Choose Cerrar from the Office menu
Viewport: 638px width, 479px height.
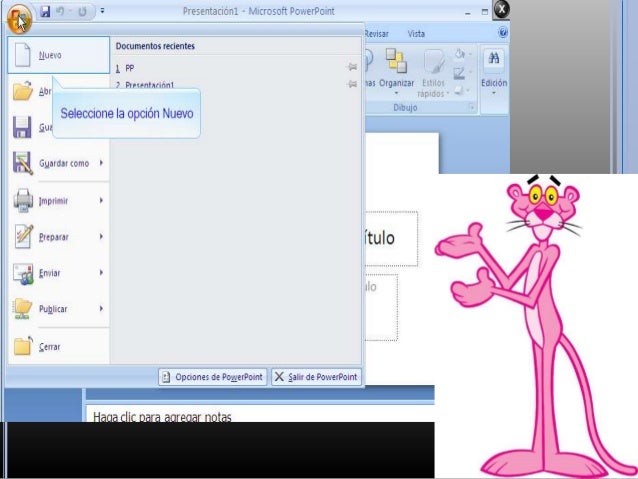59,347
